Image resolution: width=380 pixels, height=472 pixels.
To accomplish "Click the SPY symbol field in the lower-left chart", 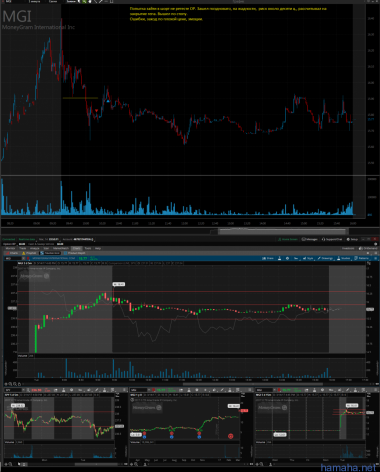I will [x=13, y=390].
